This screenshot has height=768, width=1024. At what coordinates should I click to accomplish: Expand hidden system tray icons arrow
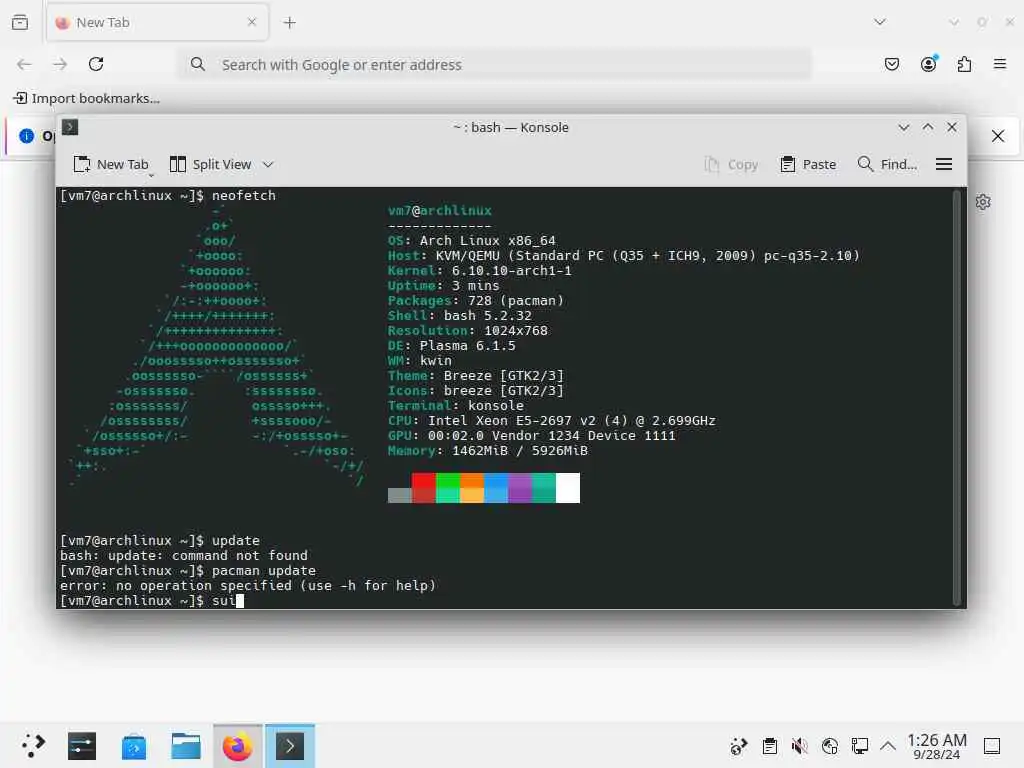click(x=888, y=745)
